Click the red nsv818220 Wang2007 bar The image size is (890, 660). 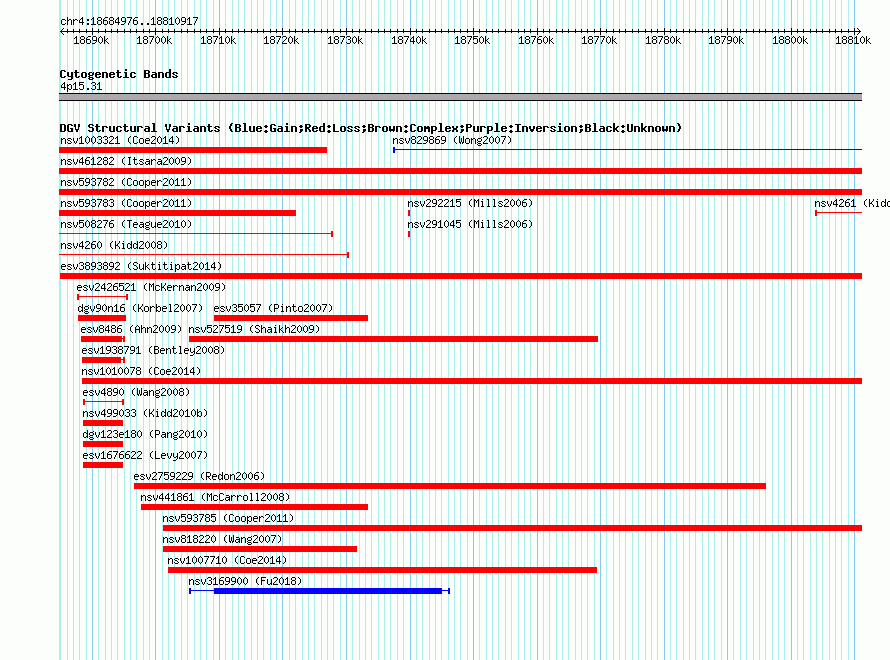(x=260, y=549)
